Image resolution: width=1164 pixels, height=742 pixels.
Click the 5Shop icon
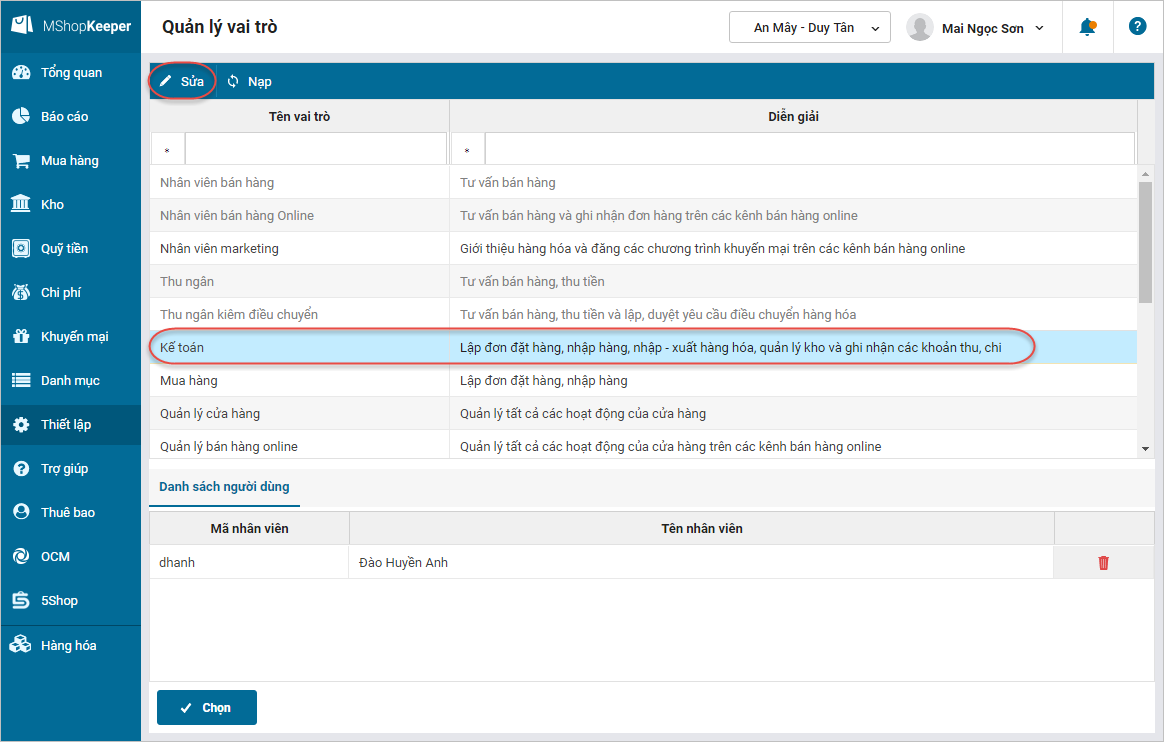[22, 600]
